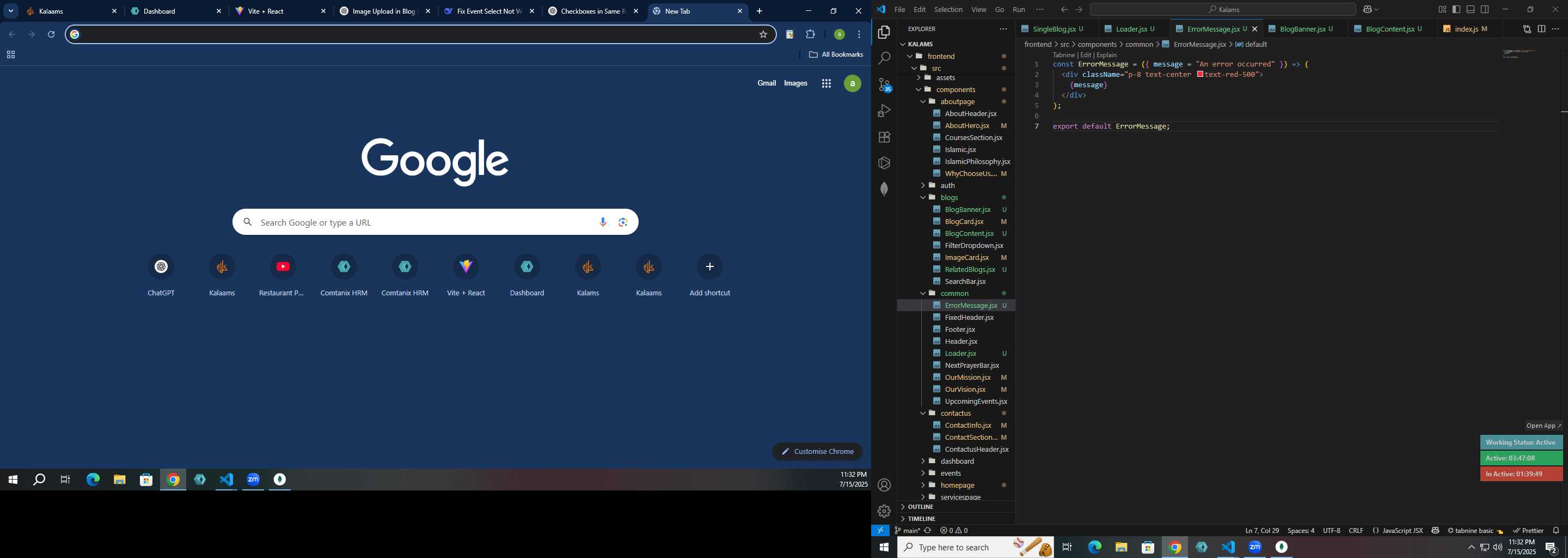Click the split editor right icon
1568x558 pixels.
[1541, 29]
